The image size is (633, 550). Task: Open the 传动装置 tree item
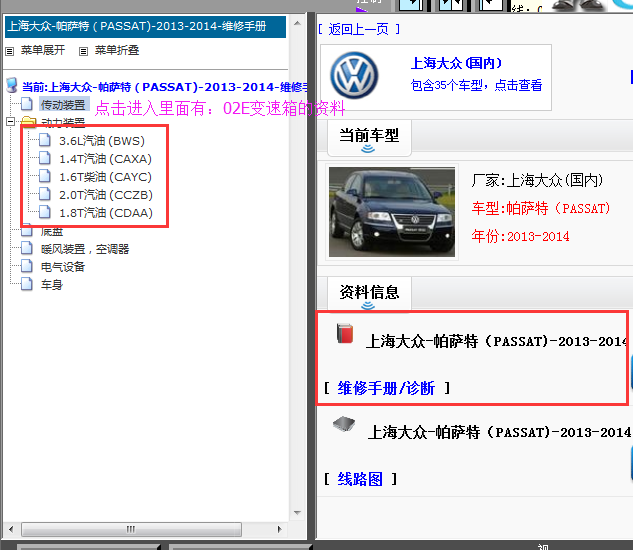(x=63, y=105)
